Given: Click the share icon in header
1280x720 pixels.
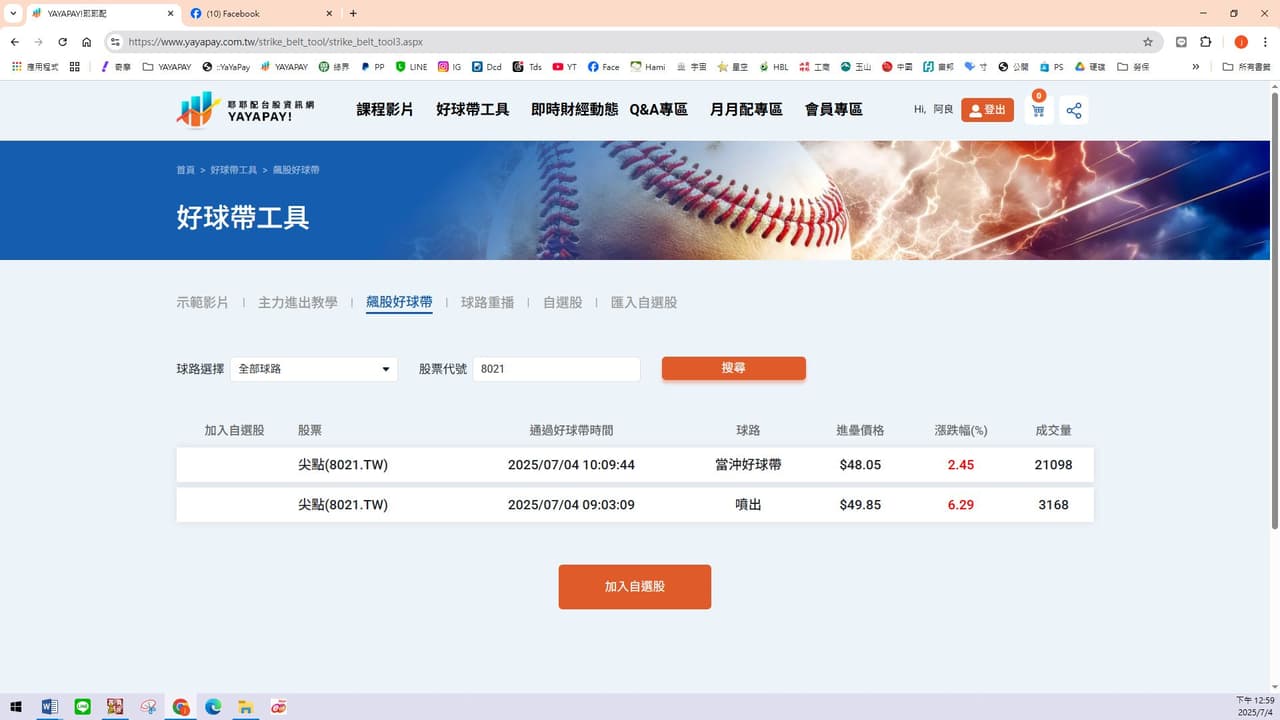Looking at the screenshot, I should point(1074,110).
